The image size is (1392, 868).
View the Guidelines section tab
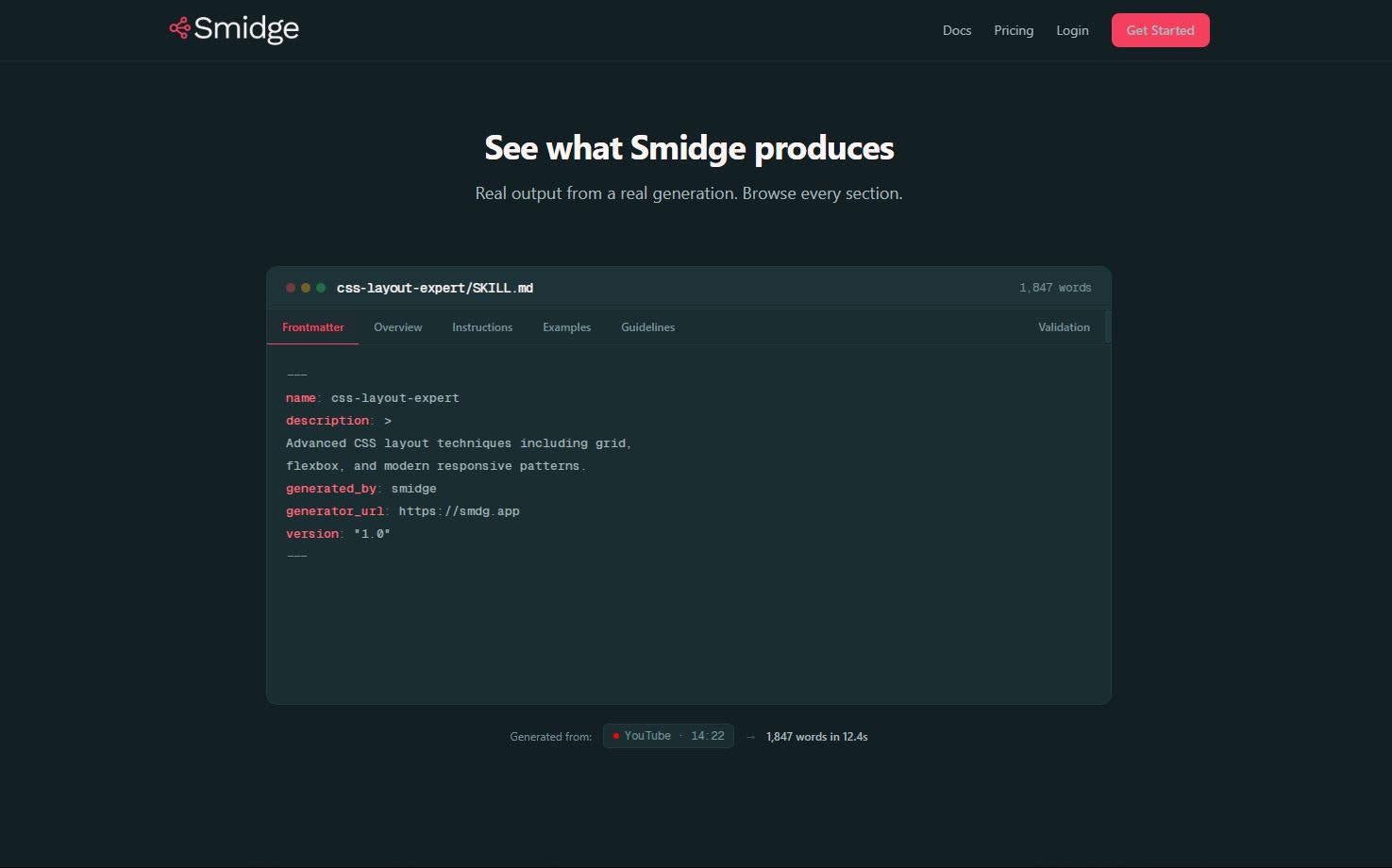point(647,326)
